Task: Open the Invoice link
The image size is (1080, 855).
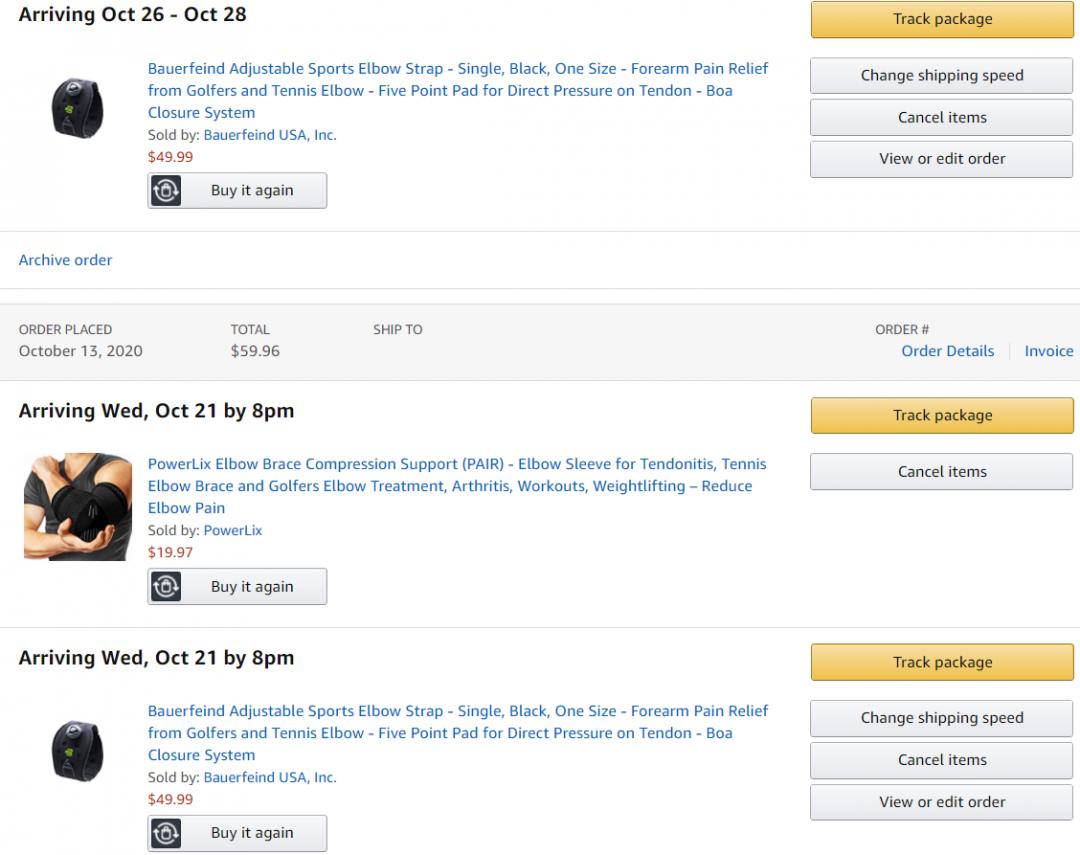Action: 1048,351
